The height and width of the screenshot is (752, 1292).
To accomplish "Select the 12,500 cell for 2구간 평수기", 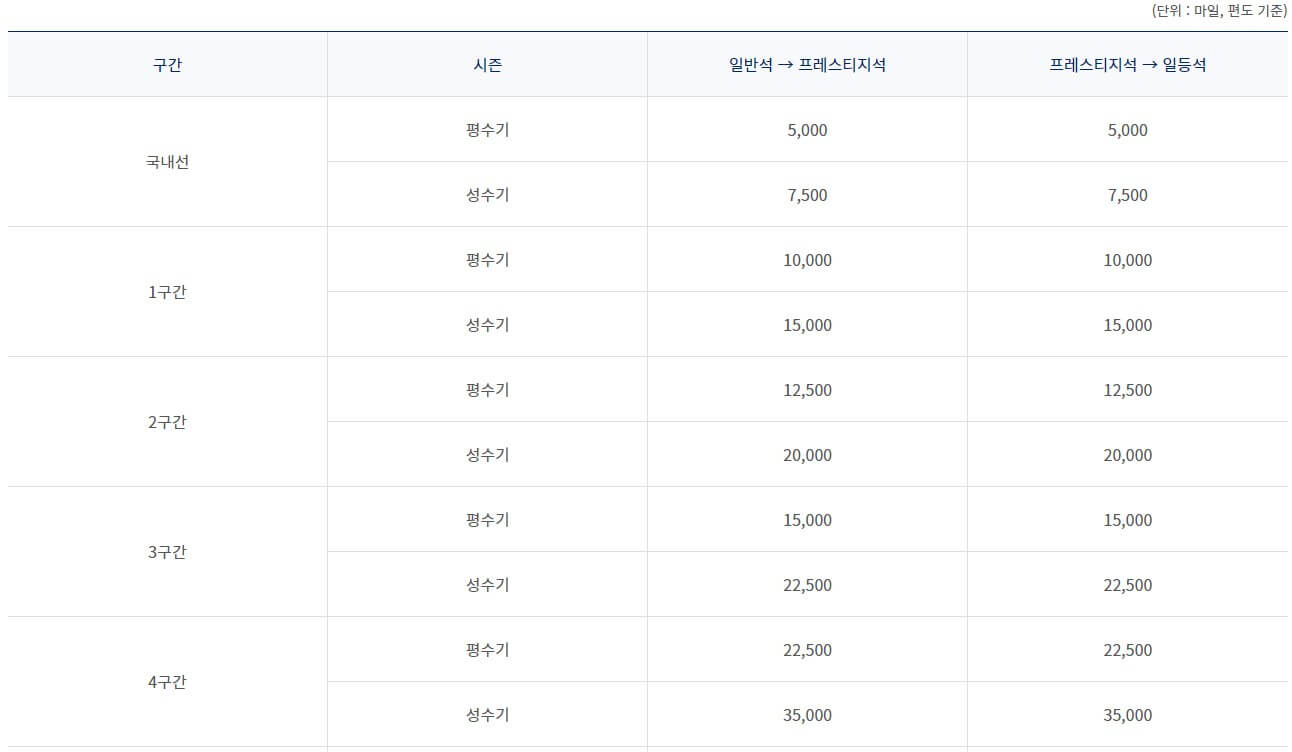I will [806, 389].
